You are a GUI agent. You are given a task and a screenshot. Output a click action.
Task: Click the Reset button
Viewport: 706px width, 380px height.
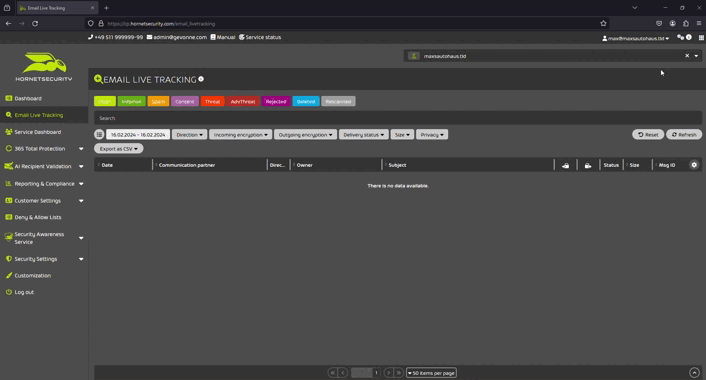click(x=648, y=135)
